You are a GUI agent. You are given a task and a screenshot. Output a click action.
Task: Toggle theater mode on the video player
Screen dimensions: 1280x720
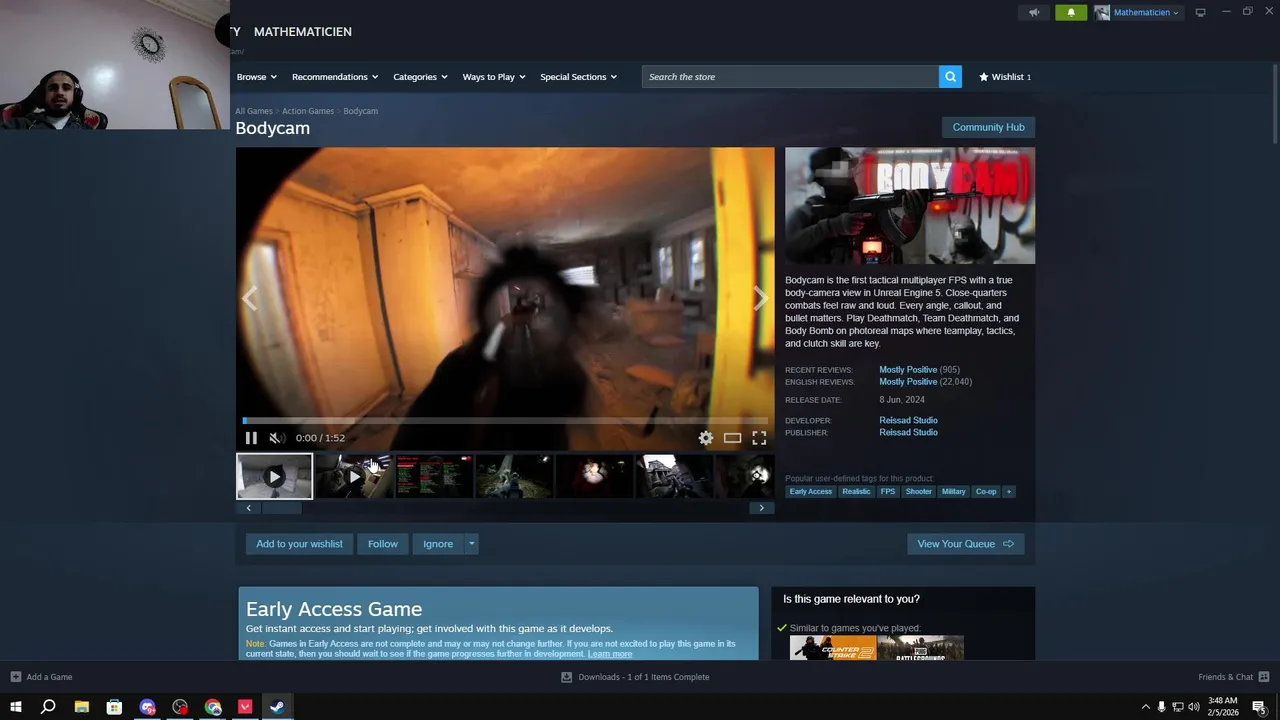tap(733, 438)
